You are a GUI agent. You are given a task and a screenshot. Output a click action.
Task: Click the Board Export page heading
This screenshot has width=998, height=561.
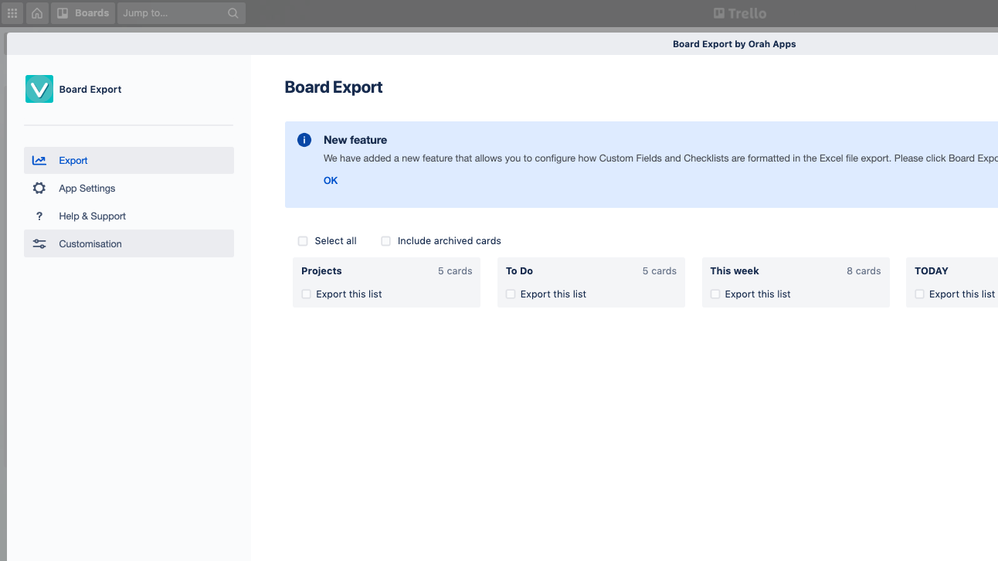point(334,87)
